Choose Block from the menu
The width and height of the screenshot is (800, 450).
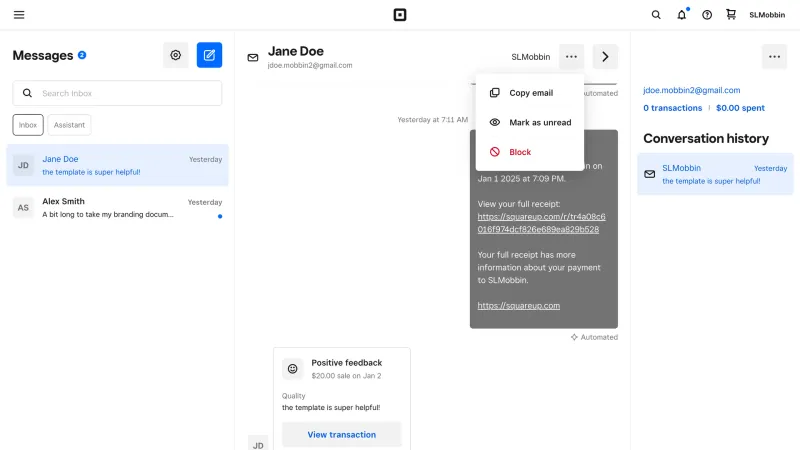click(530, 152)
